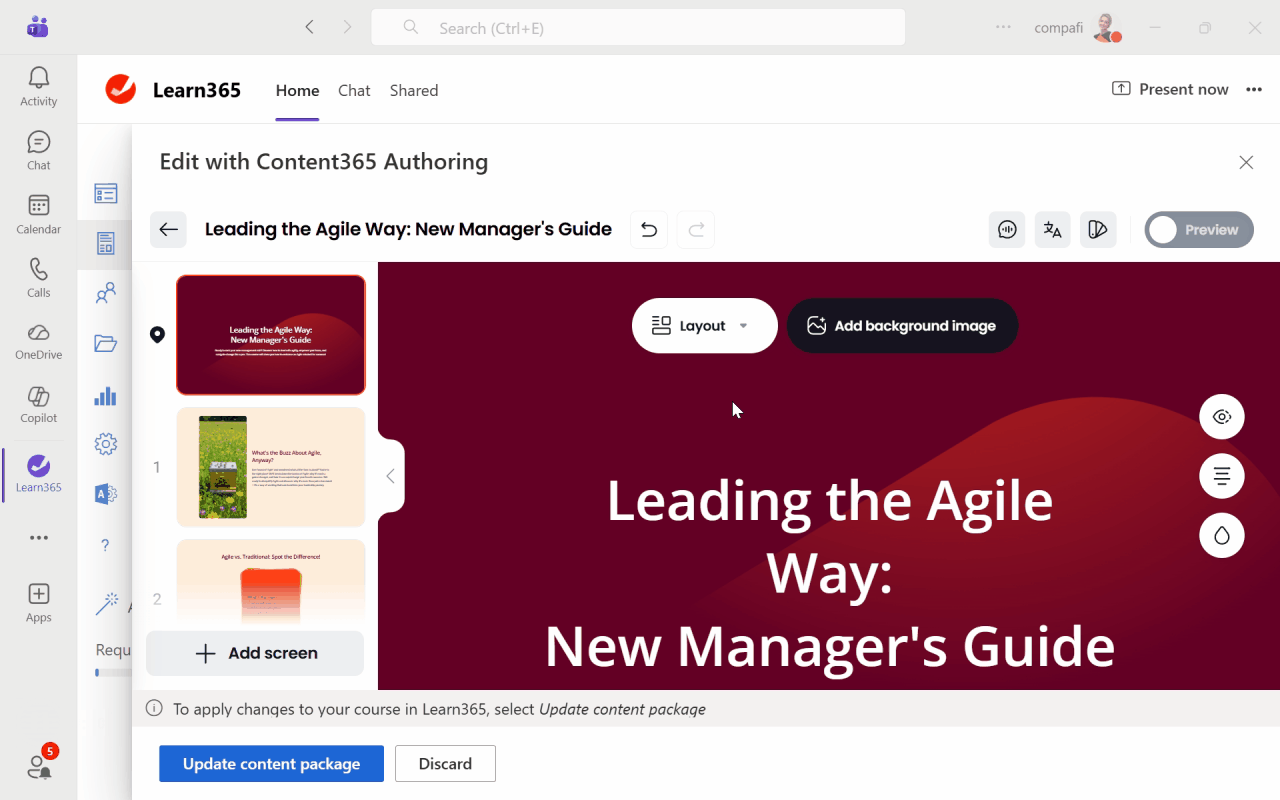Open the color palette swatches icon
Image resolution: width=1280 pixels, height=800 pixels.
pos(1098,229)
